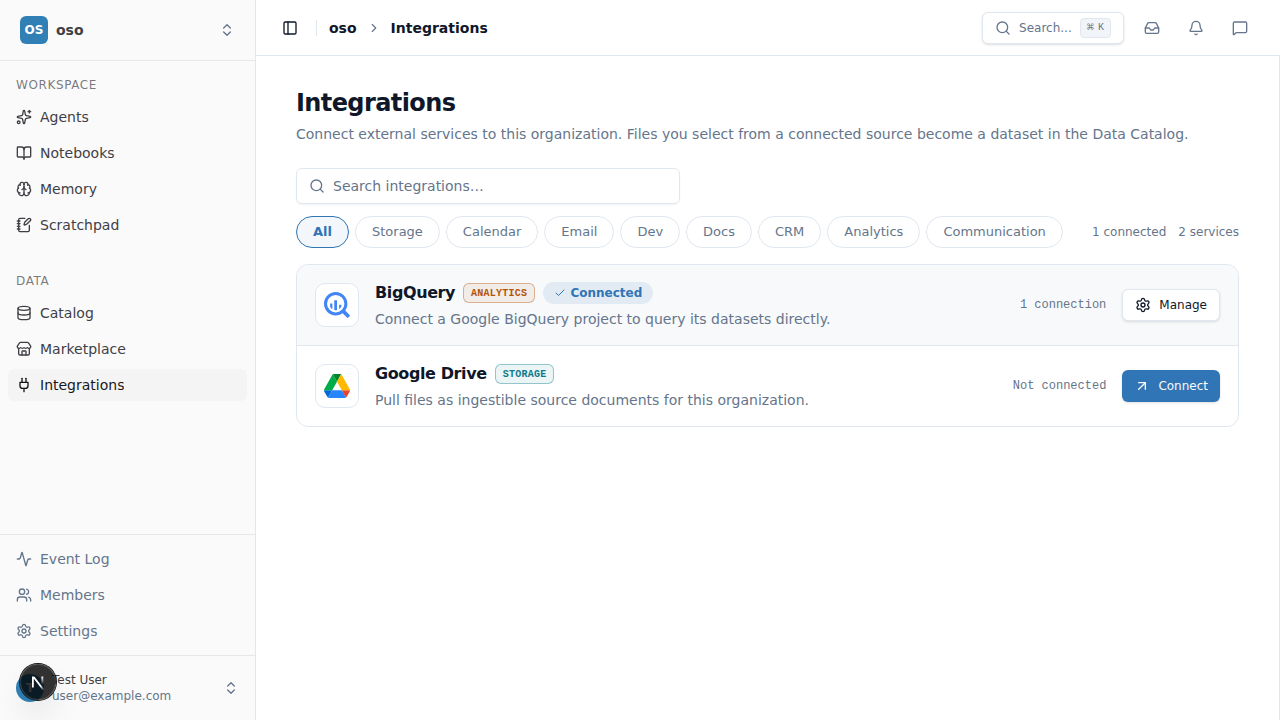Filter integrations by Calendar
This screenshot has height=720, width=1280.
(x=492, y=232)
